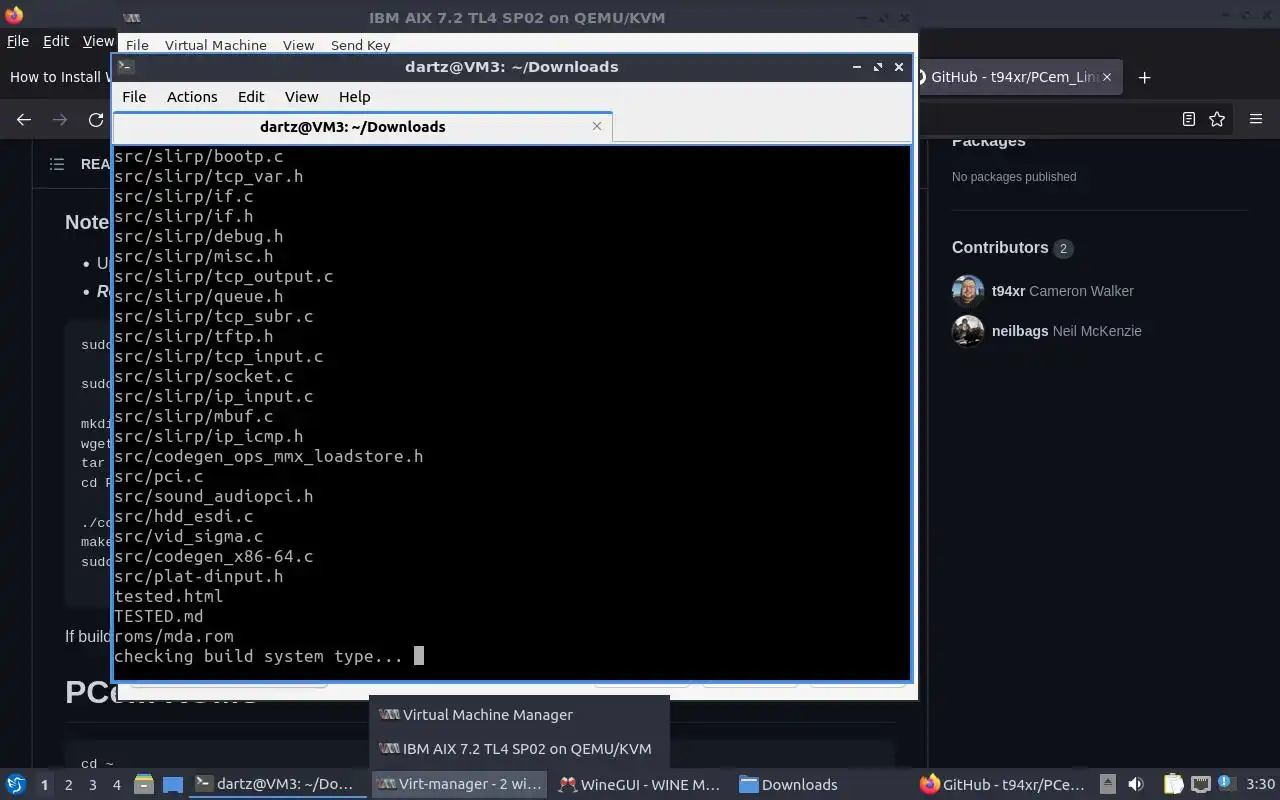Click the show desktop icon on the taskbar
Screen dimensions: 1280x800
tap(173, 785)
